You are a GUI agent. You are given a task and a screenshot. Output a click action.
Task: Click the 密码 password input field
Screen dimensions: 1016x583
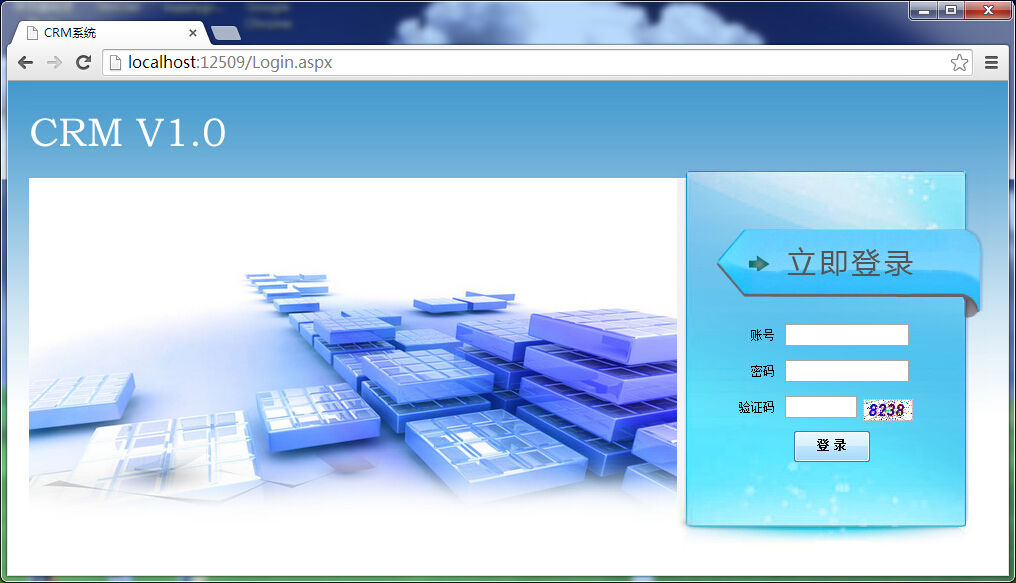pyautogui.click(x=846, y=371)
